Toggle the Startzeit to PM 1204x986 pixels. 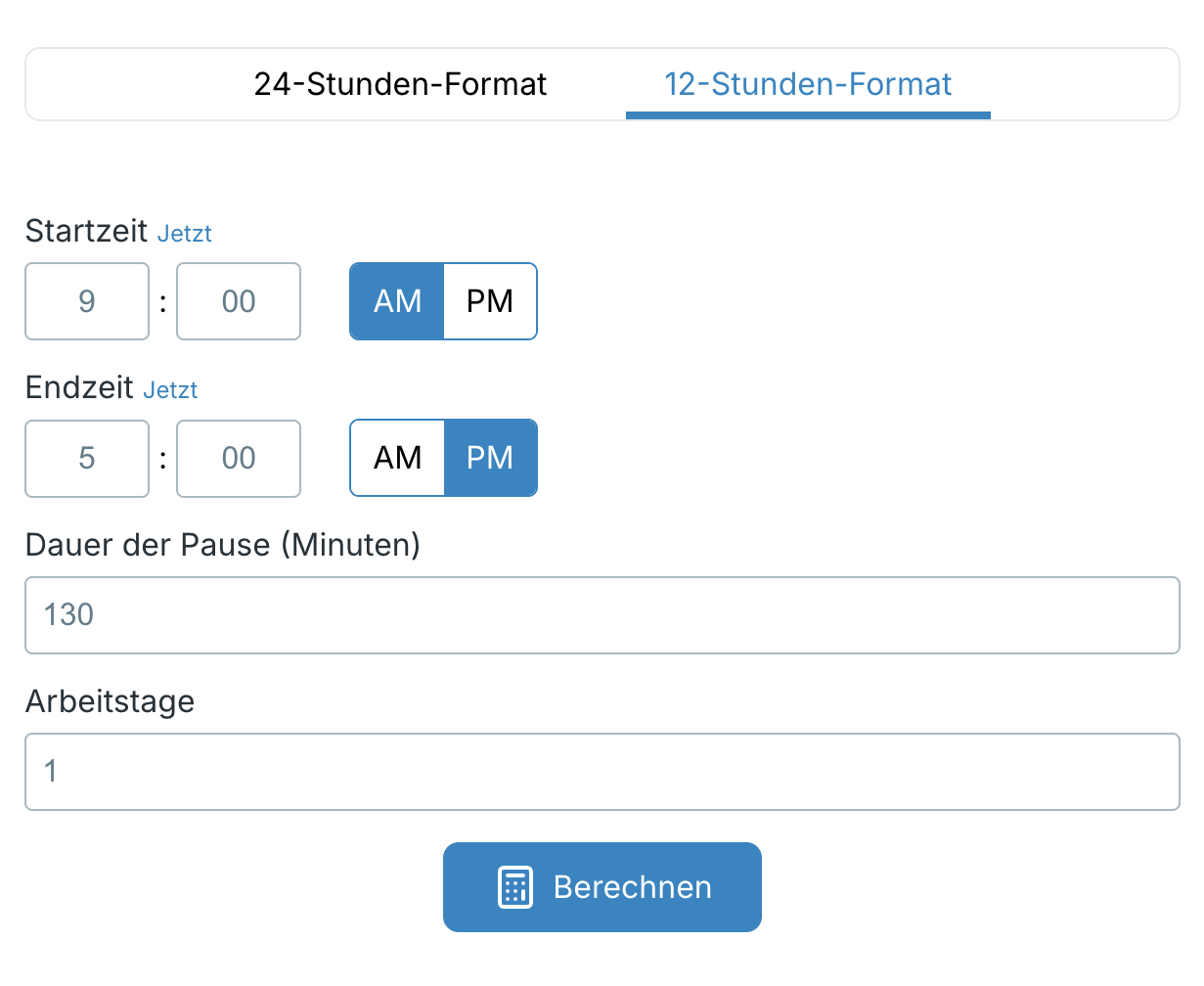coord(490,301)
